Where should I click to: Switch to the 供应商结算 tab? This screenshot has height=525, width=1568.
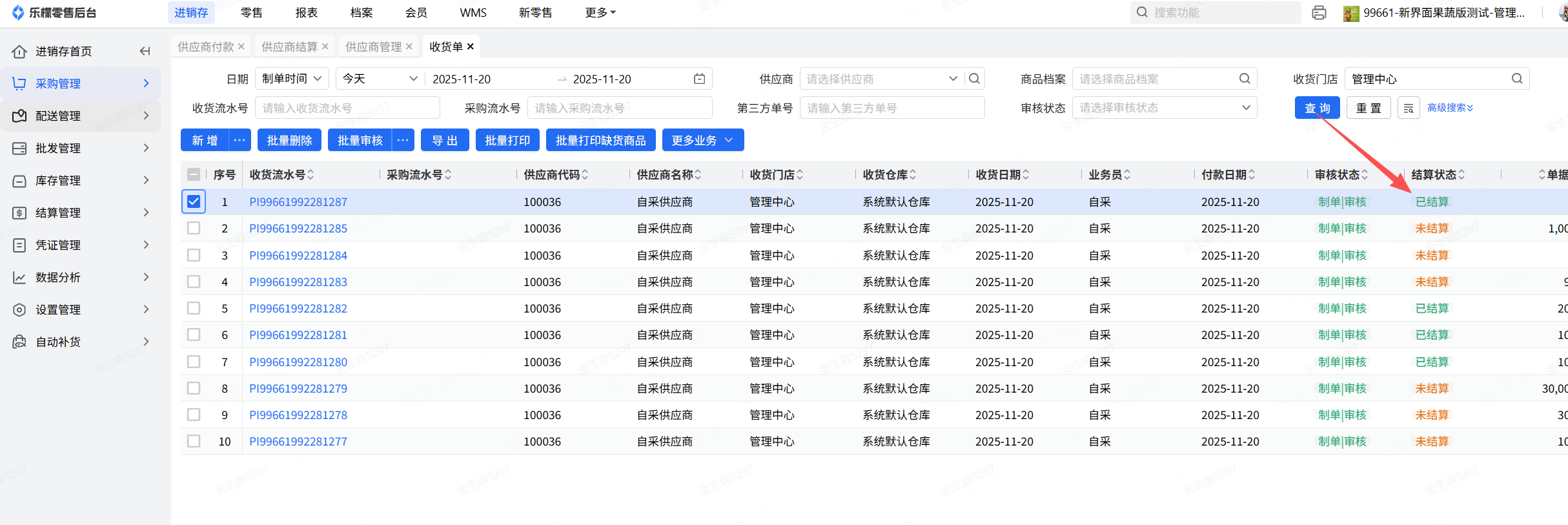[x=289, y=46]
